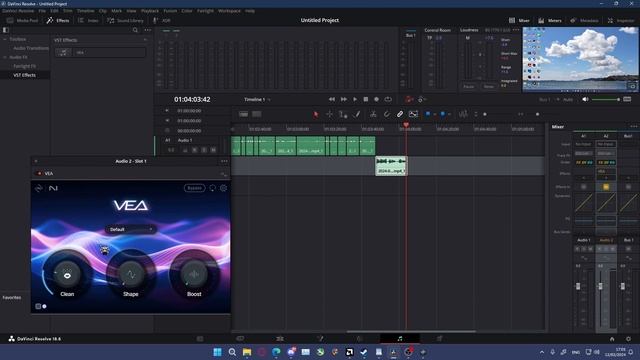
Task: Add a blue marker at the playhead
Action: [442, 114]
